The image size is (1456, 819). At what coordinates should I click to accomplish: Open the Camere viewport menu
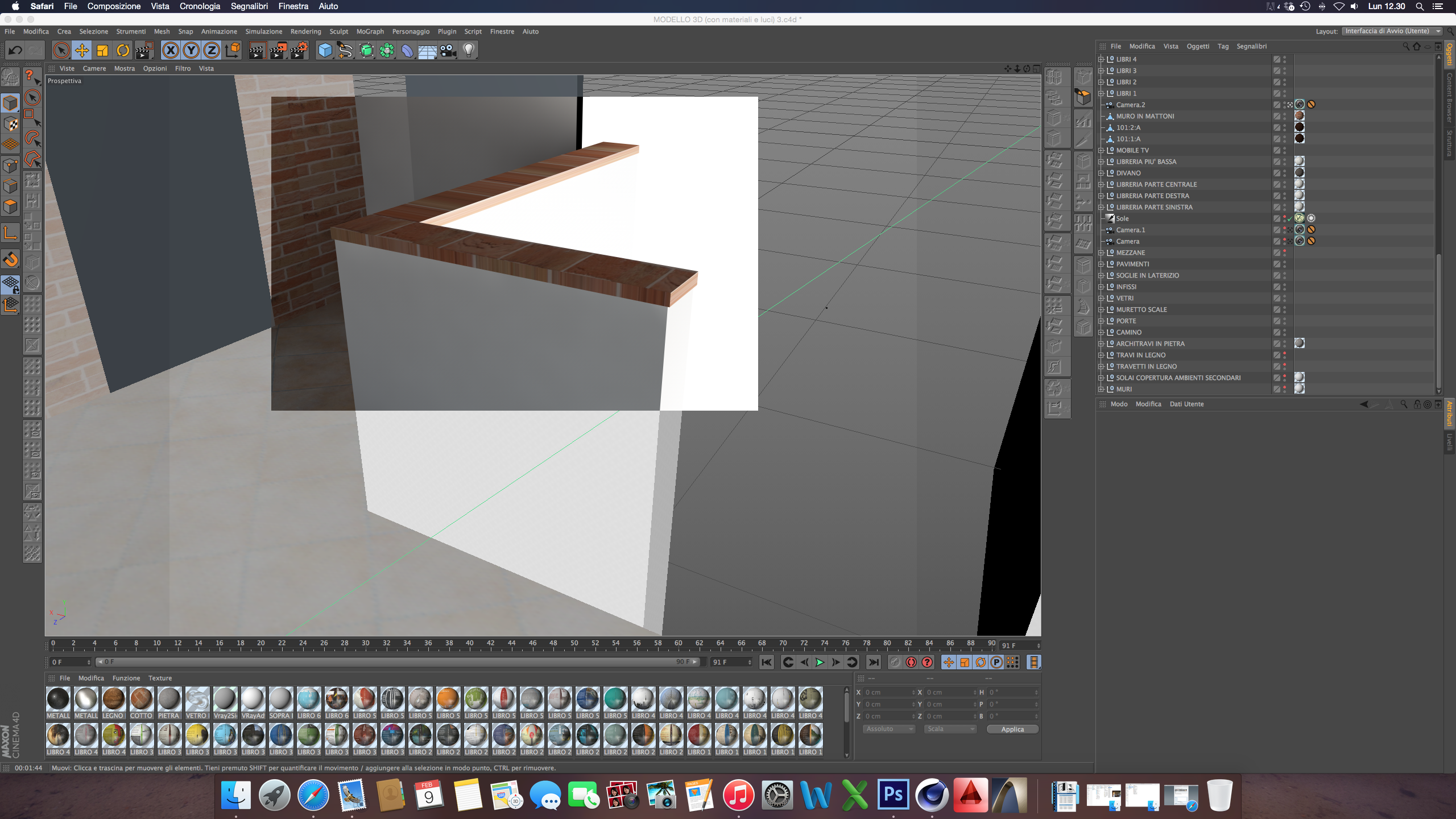point(94,68)
